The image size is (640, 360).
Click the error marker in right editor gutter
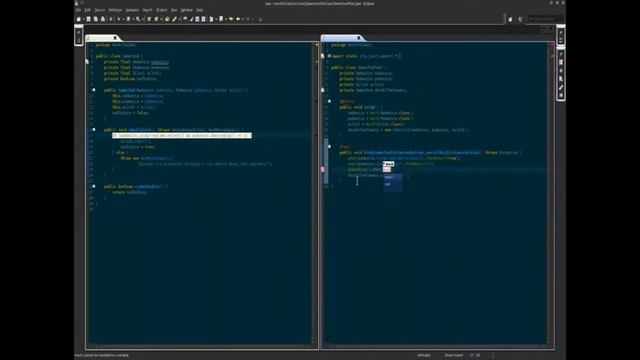pyautogui.click(x=323, y=169)
